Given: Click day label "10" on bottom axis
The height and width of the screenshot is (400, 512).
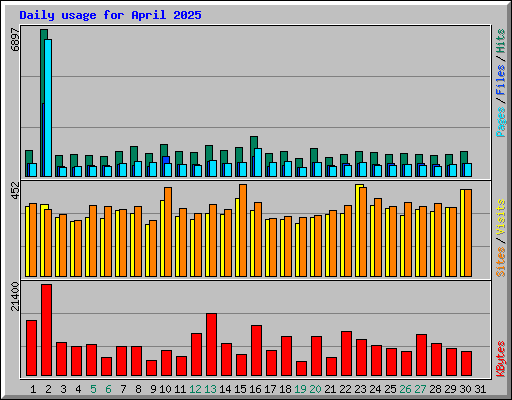Looking at the screenshot, I should [x=165, y=389].
